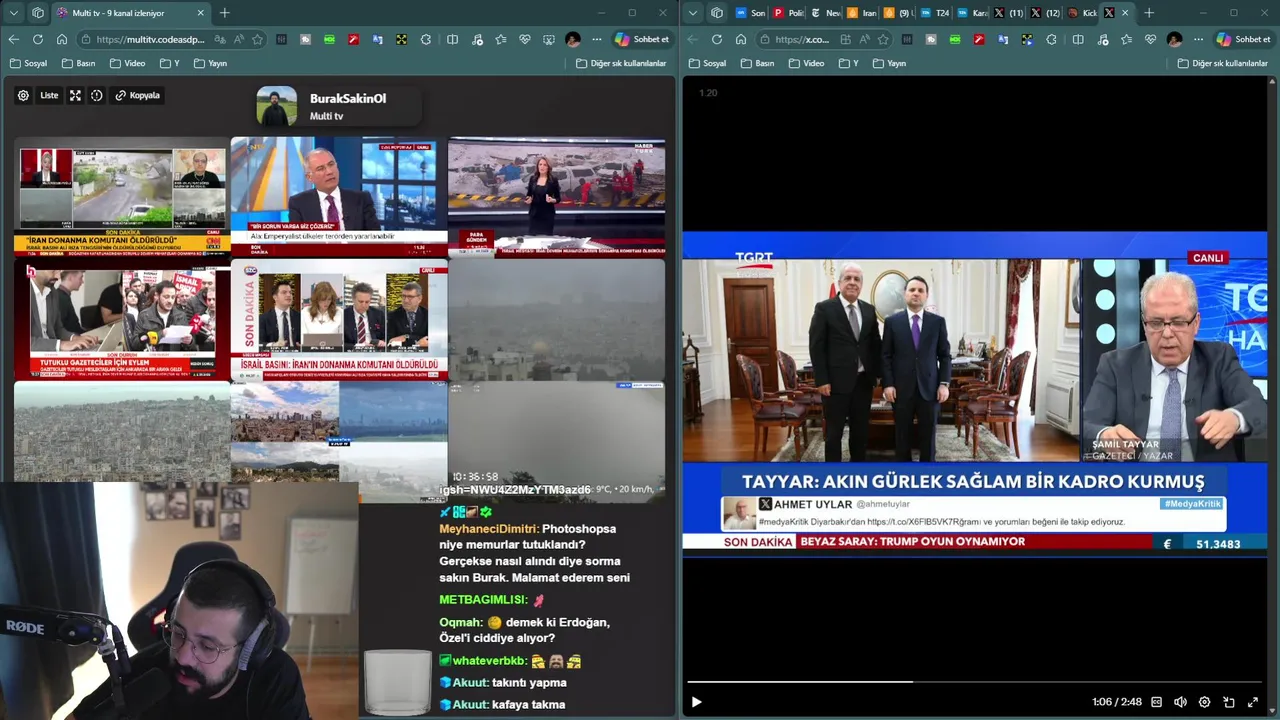
Task: Open Sosyal bookmarks folder in left window
Action: 29,63
